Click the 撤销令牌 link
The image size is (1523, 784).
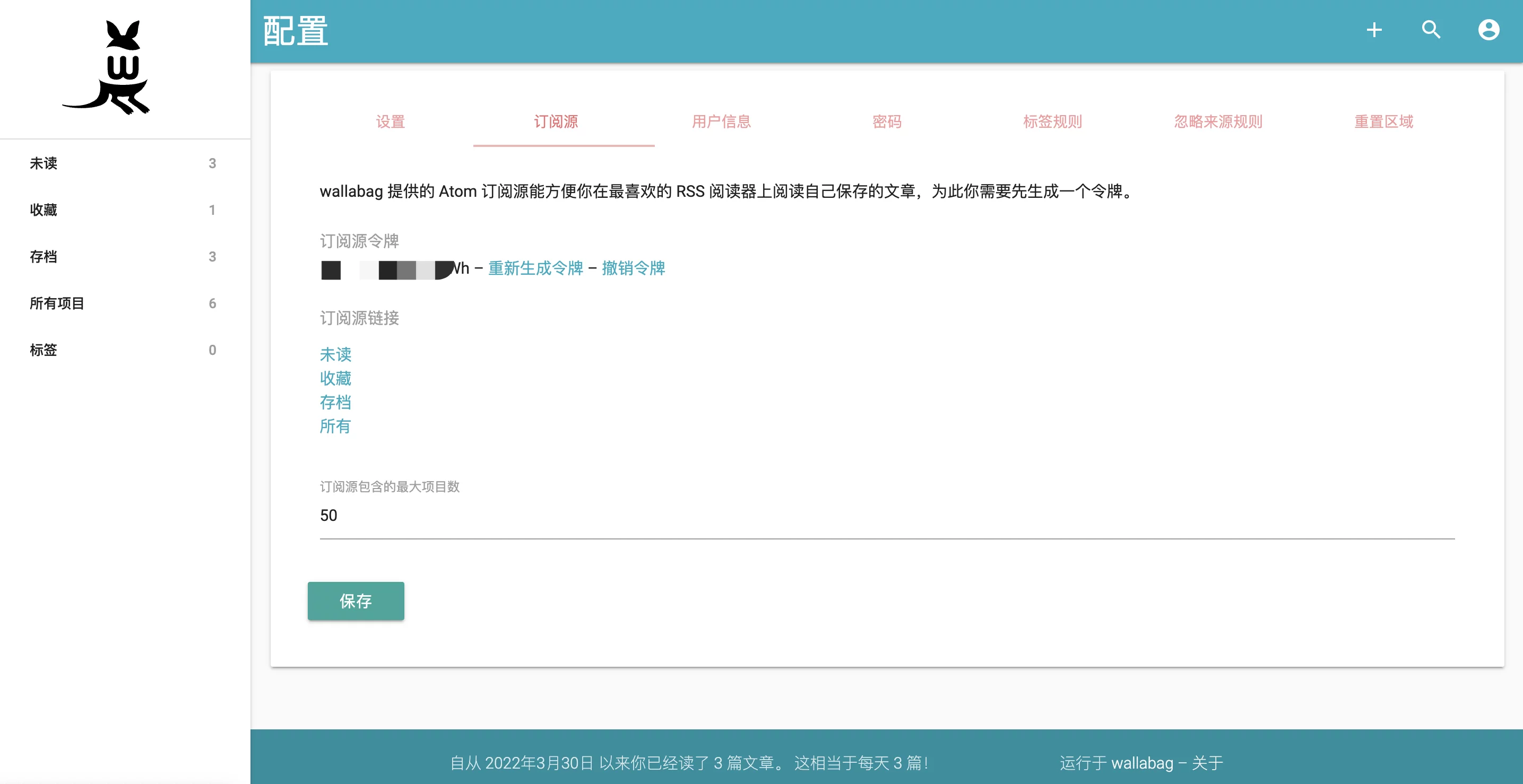pos(633,268)
